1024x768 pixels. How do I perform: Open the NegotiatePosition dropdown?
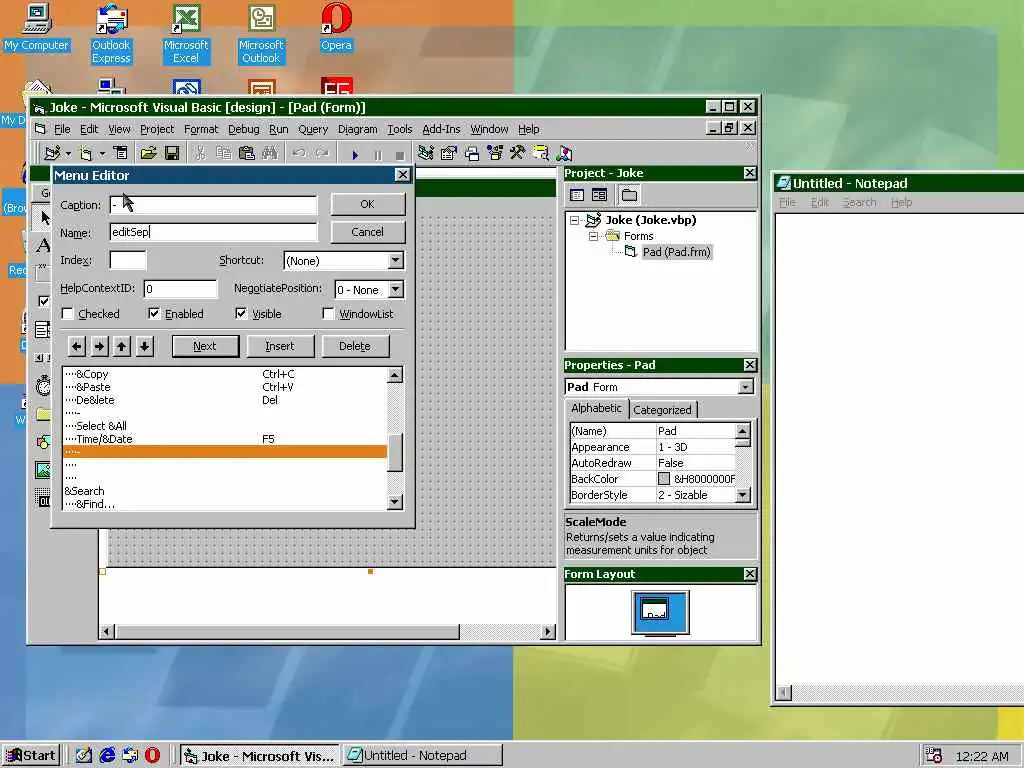point(396,289)
